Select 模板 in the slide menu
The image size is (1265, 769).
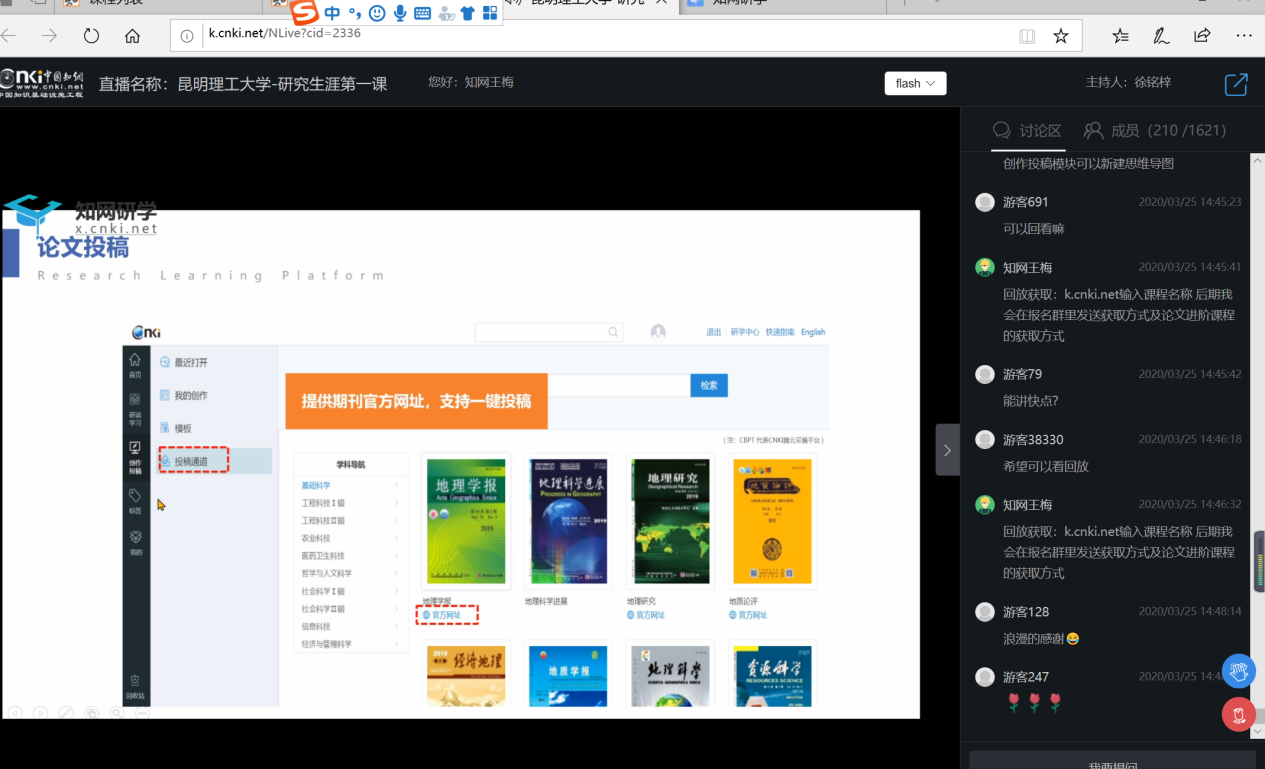tap(176, 428)
